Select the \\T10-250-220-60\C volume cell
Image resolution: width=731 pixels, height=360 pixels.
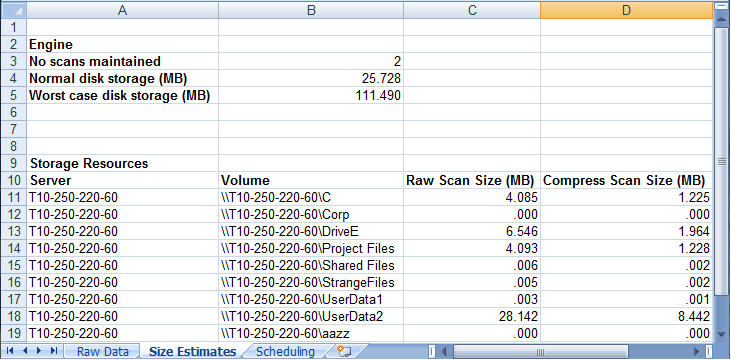[x=311, y=197]
